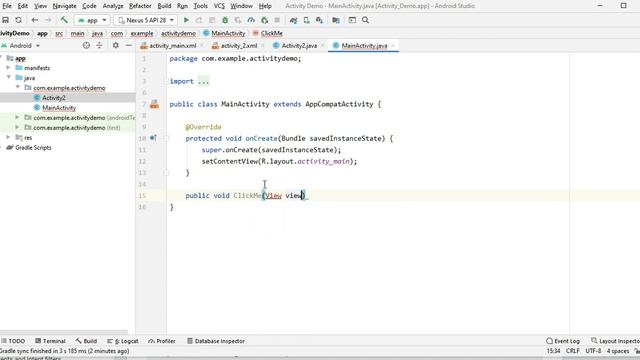Screen dimensions: 640x360
Task: Click the 4 spaces indent status
Action: (618, 351)
